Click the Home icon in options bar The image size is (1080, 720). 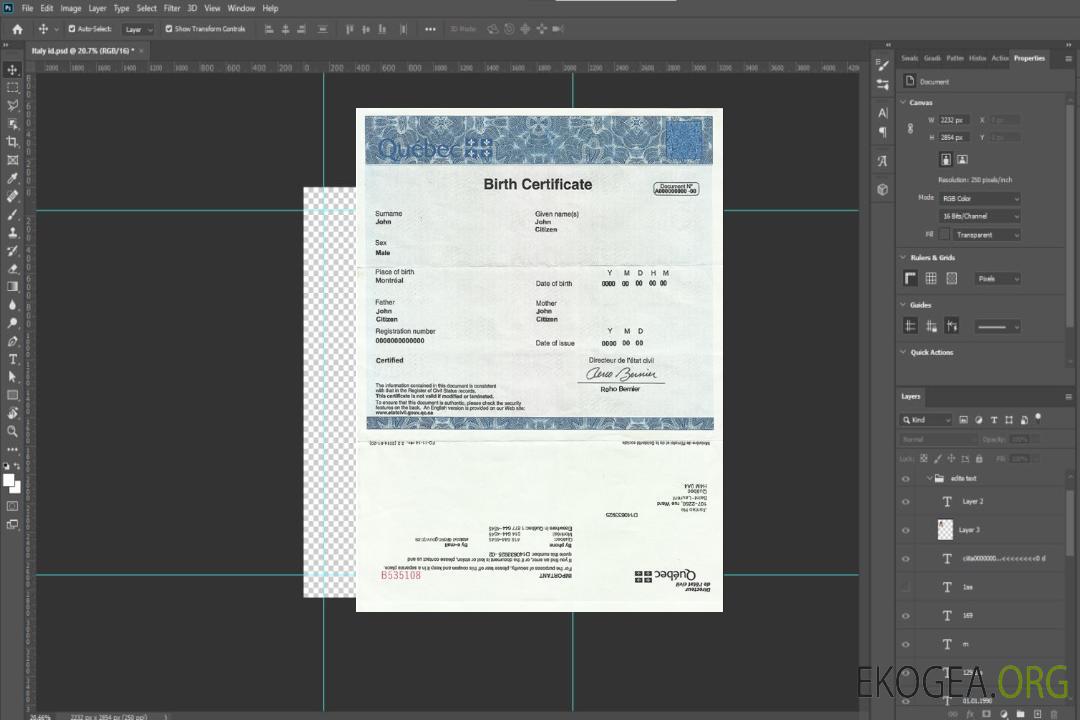17,29
